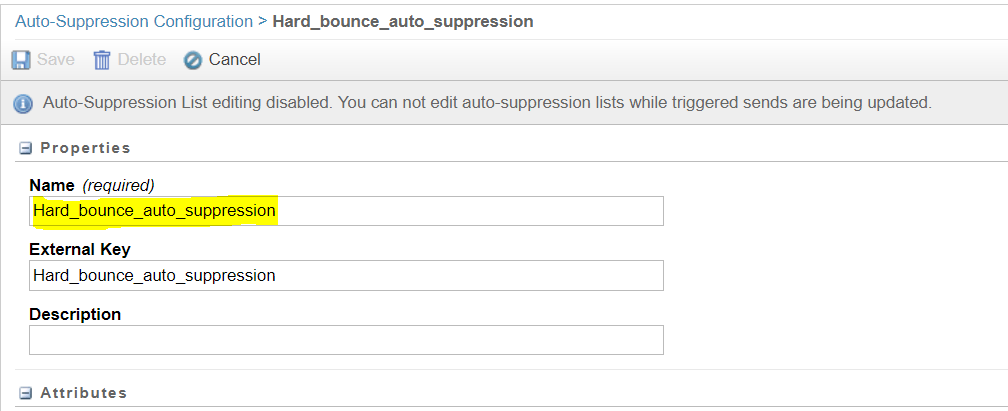This screenshot has width=1008, height=411.
Task: Click the editing disabled notification message
Action: point(487,103)
